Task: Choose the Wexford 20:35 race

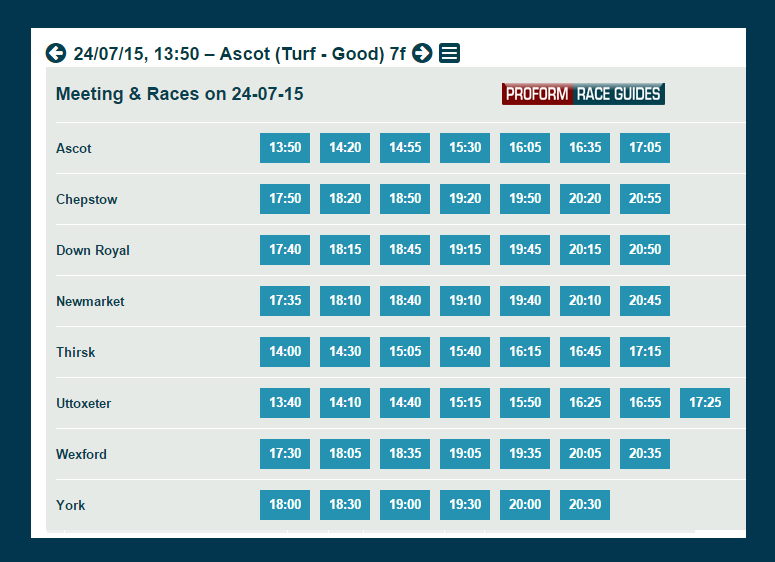Action: click(645, 454)
